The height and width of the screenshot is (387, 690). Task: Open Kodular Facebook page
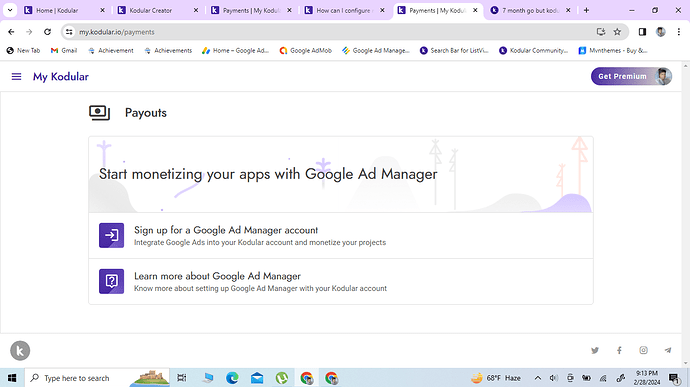click(619, 350)
